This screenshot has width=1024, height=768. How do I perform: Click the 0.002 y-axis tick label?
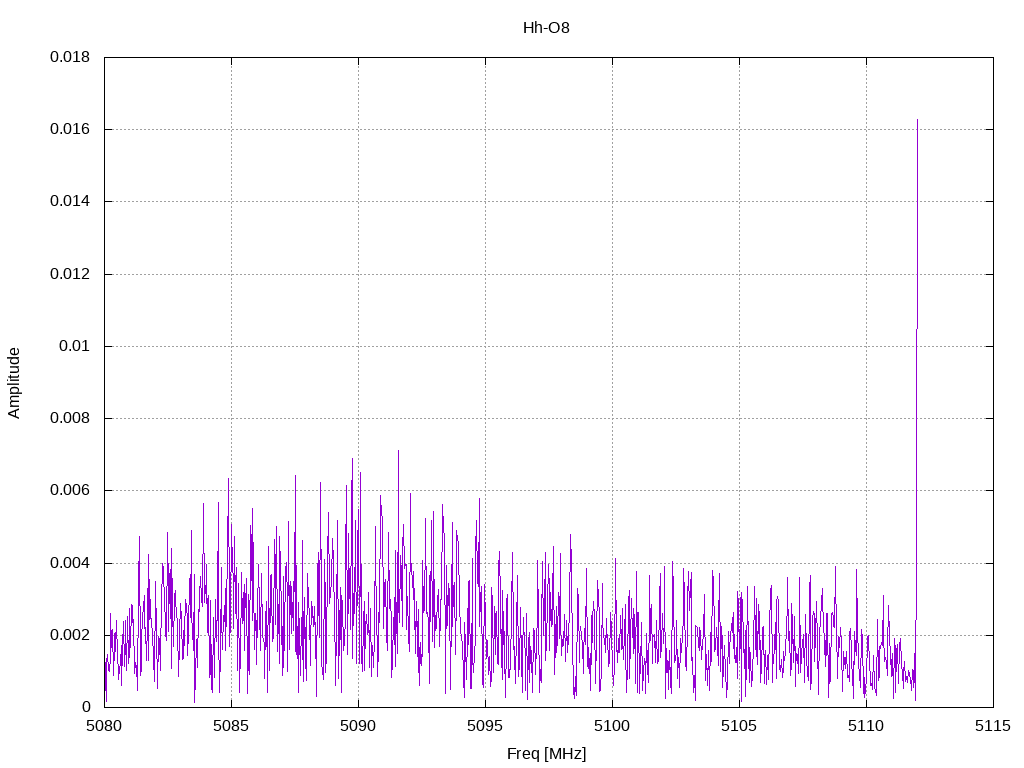point(70,635)
